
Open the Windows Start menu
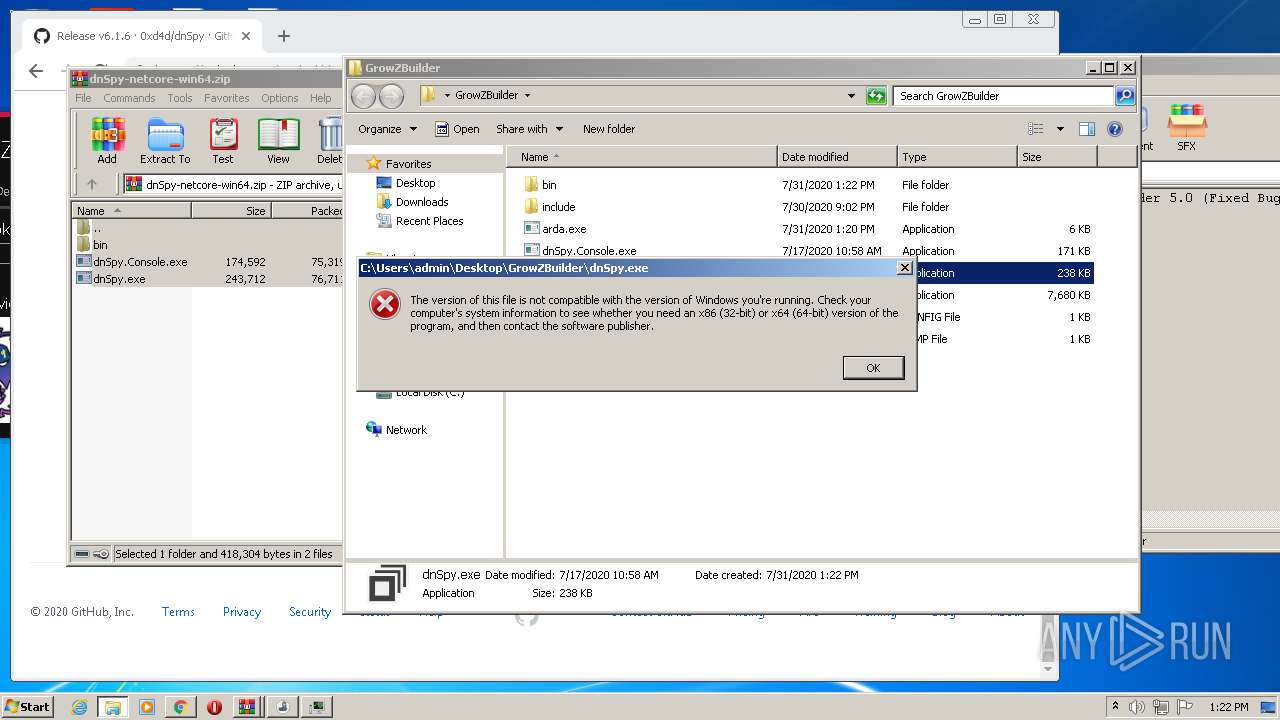(27, 706)
